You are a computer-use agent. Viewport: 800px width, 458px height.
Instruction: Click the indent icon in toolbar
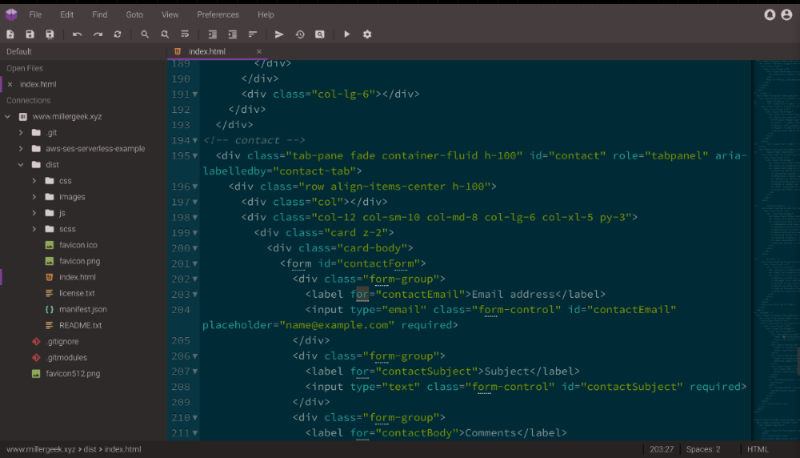[212, 34]
